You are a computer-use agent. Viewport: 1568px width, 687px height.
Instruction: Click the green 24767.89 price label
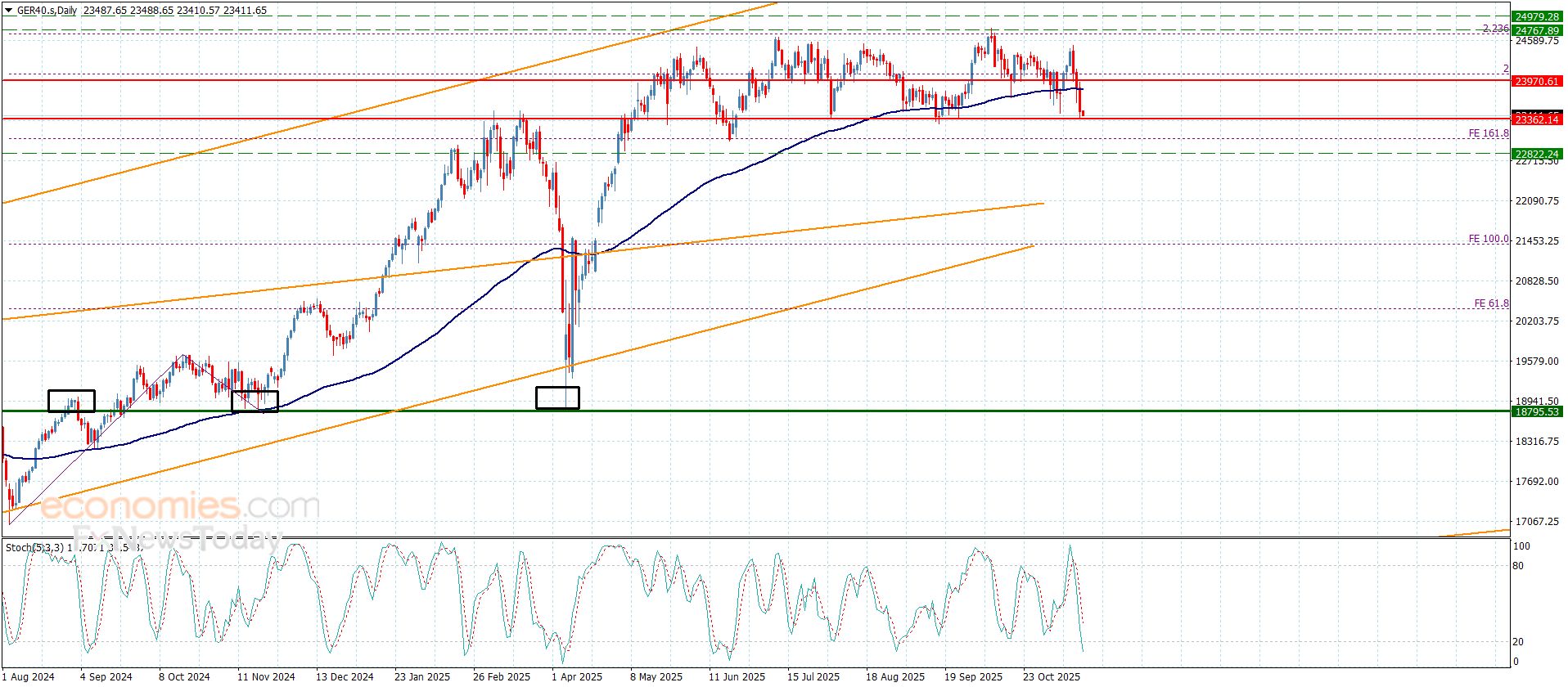1537,30
